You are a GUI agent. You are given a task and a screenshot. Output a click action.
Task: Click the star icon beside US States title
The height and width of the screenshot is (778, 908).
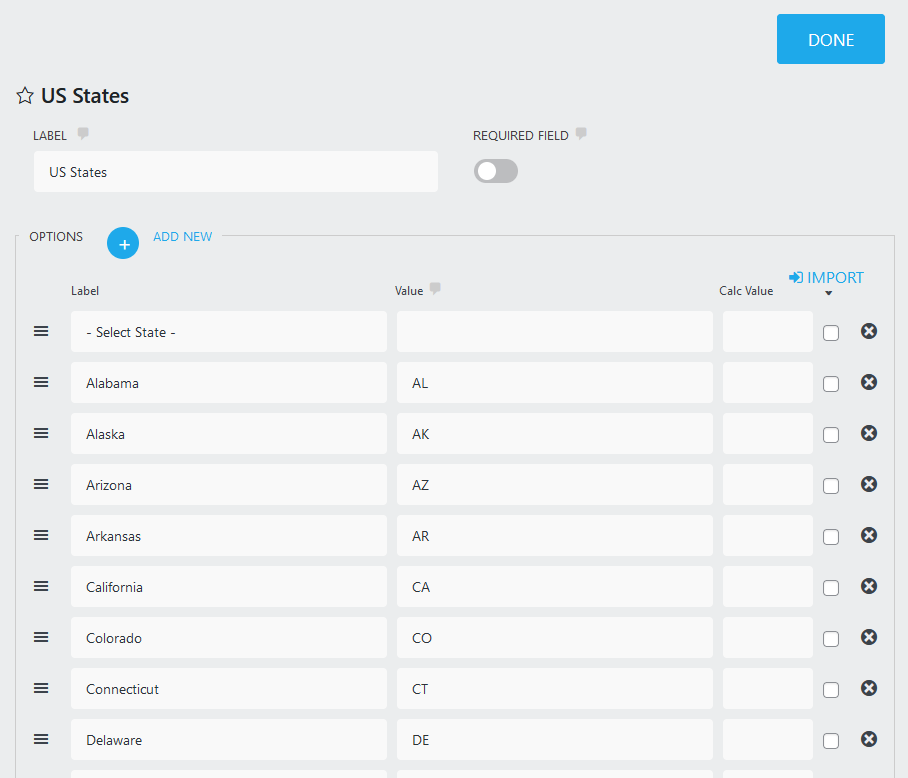[25, 96]
